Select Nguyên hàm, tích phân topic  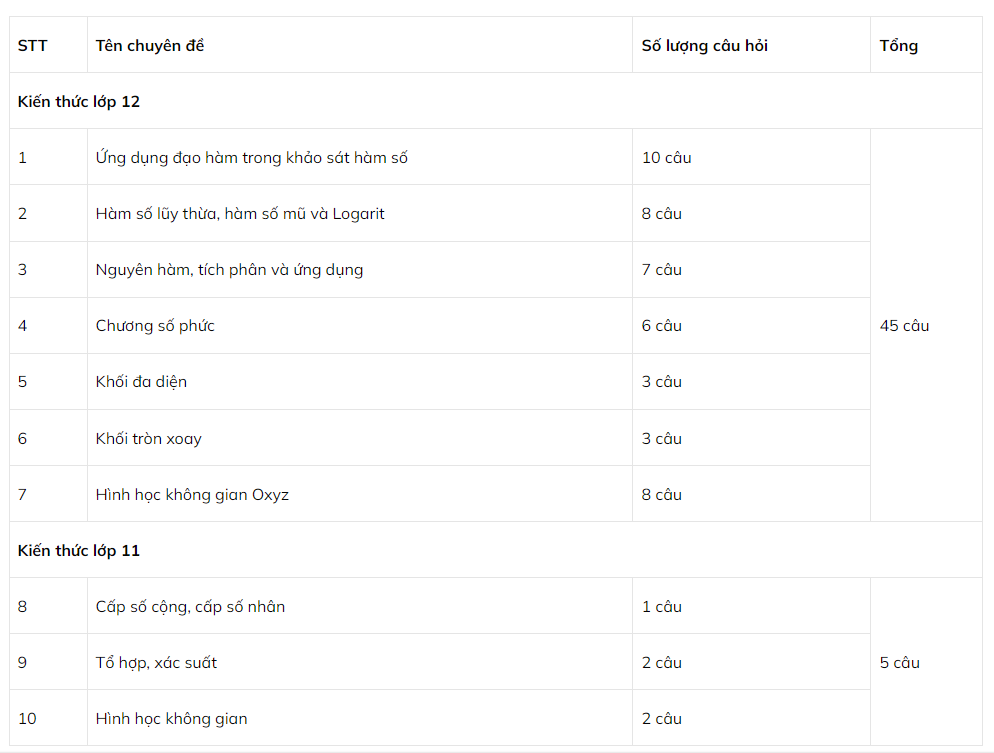pos(230,270)
